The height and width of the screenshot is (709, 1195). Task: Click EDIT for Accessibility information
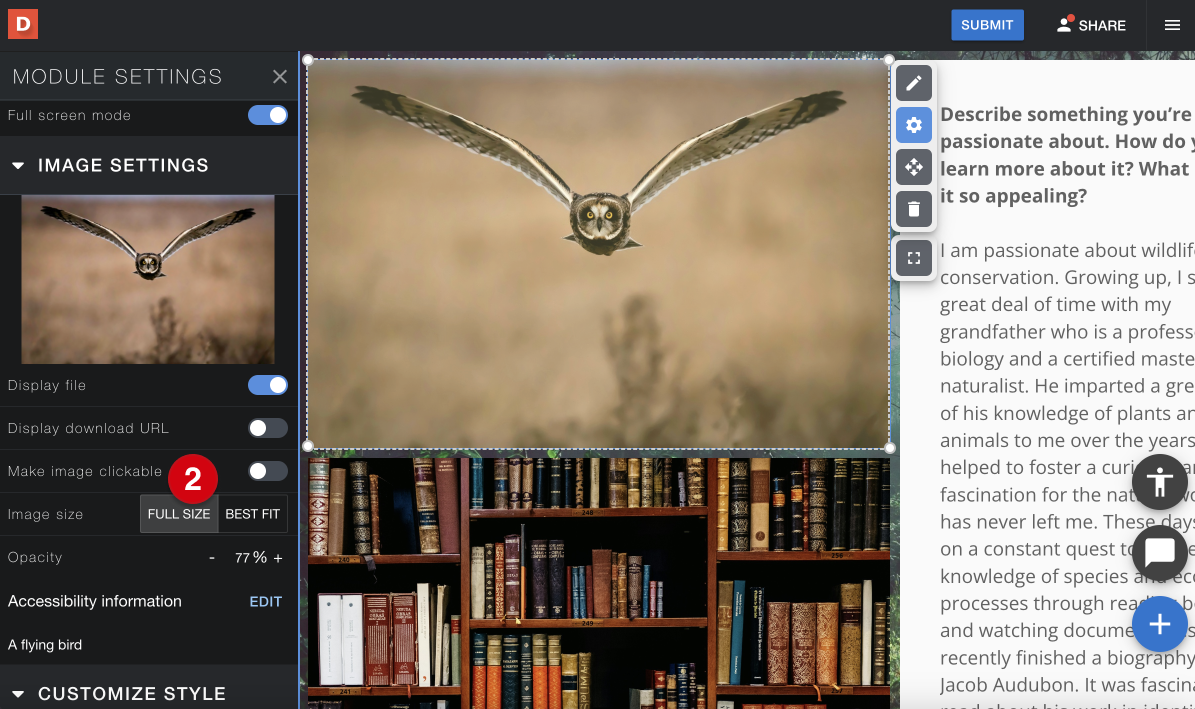pos(265,602)
